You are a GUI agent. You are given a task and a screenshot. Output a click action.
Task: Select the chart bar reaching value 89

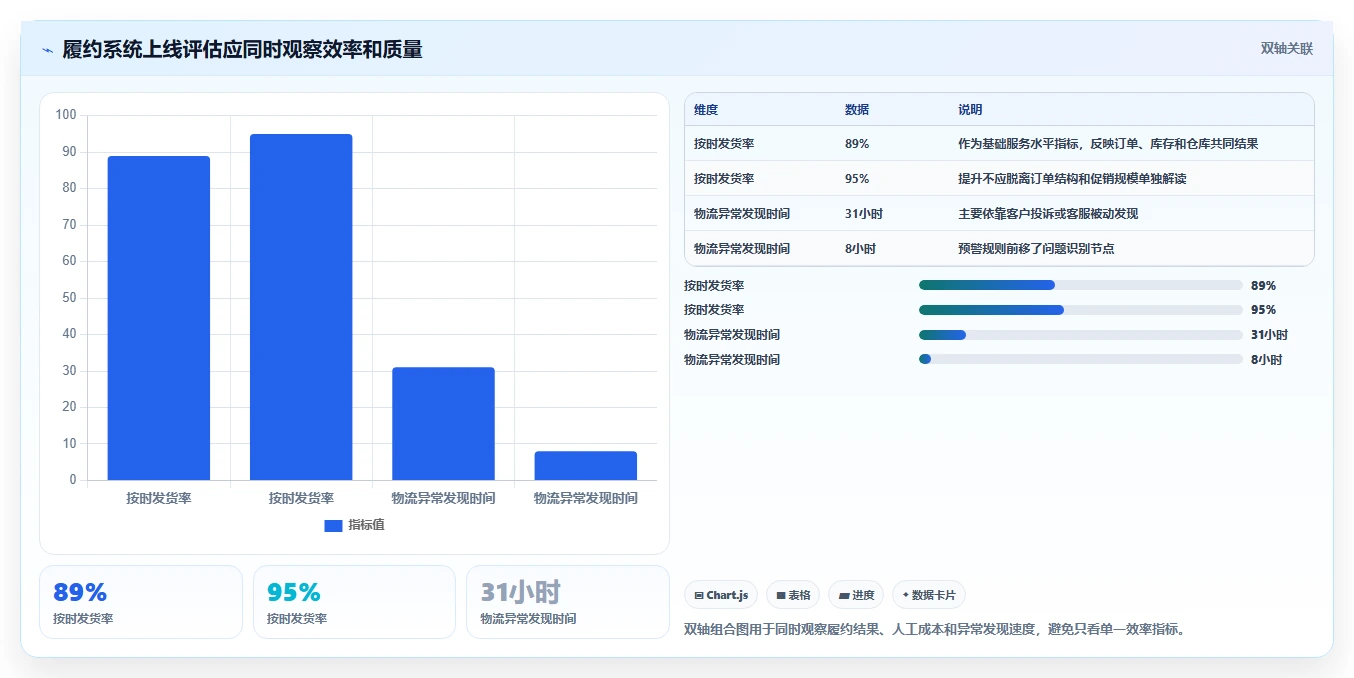tap(159, 318)
